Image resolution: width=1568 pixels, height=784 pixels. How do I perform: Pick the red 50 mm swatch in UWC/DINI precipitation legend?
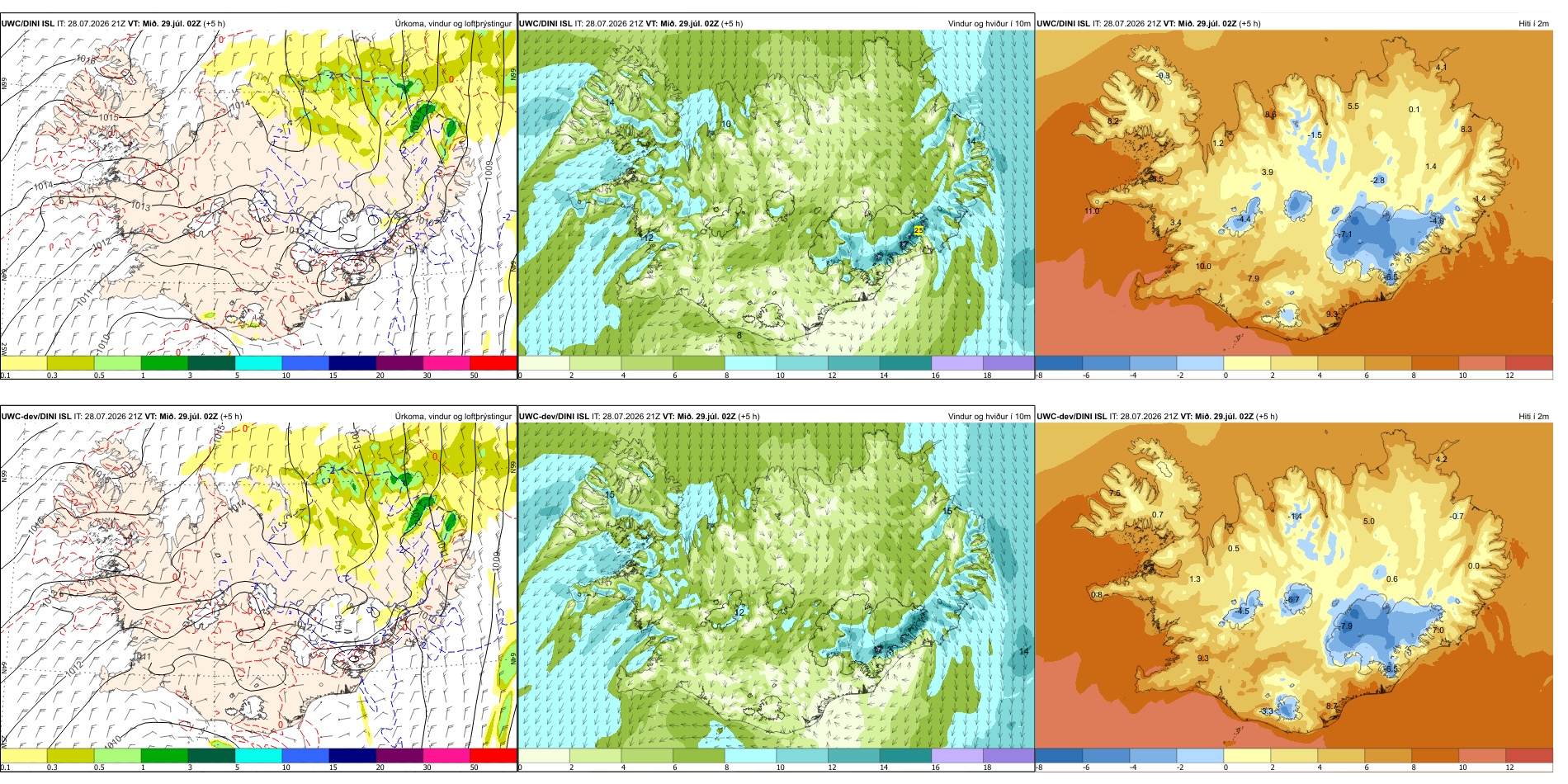493,363
